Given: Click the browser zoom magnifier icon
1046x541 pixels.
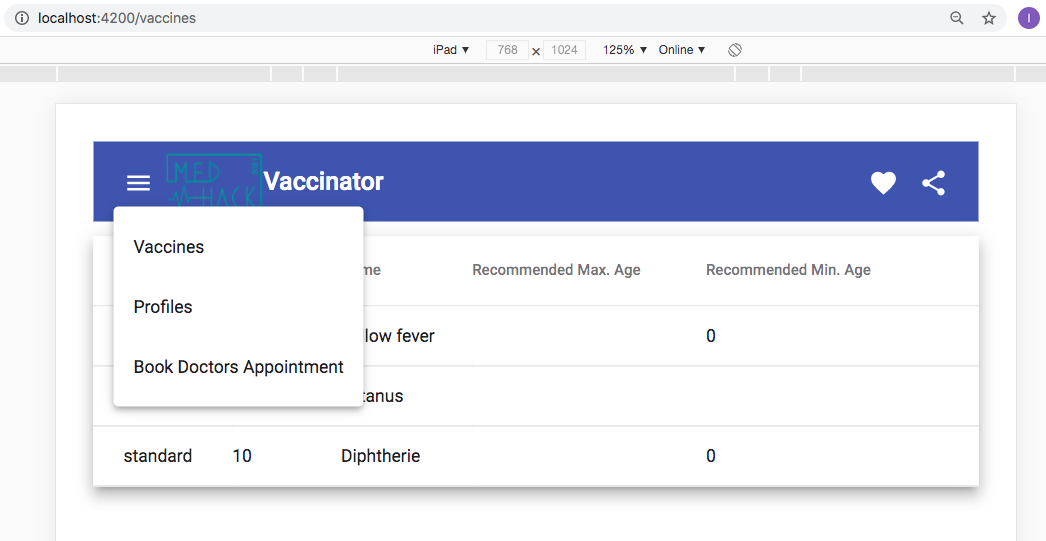Looking at the screenshot, I should (x=957, y=18).
